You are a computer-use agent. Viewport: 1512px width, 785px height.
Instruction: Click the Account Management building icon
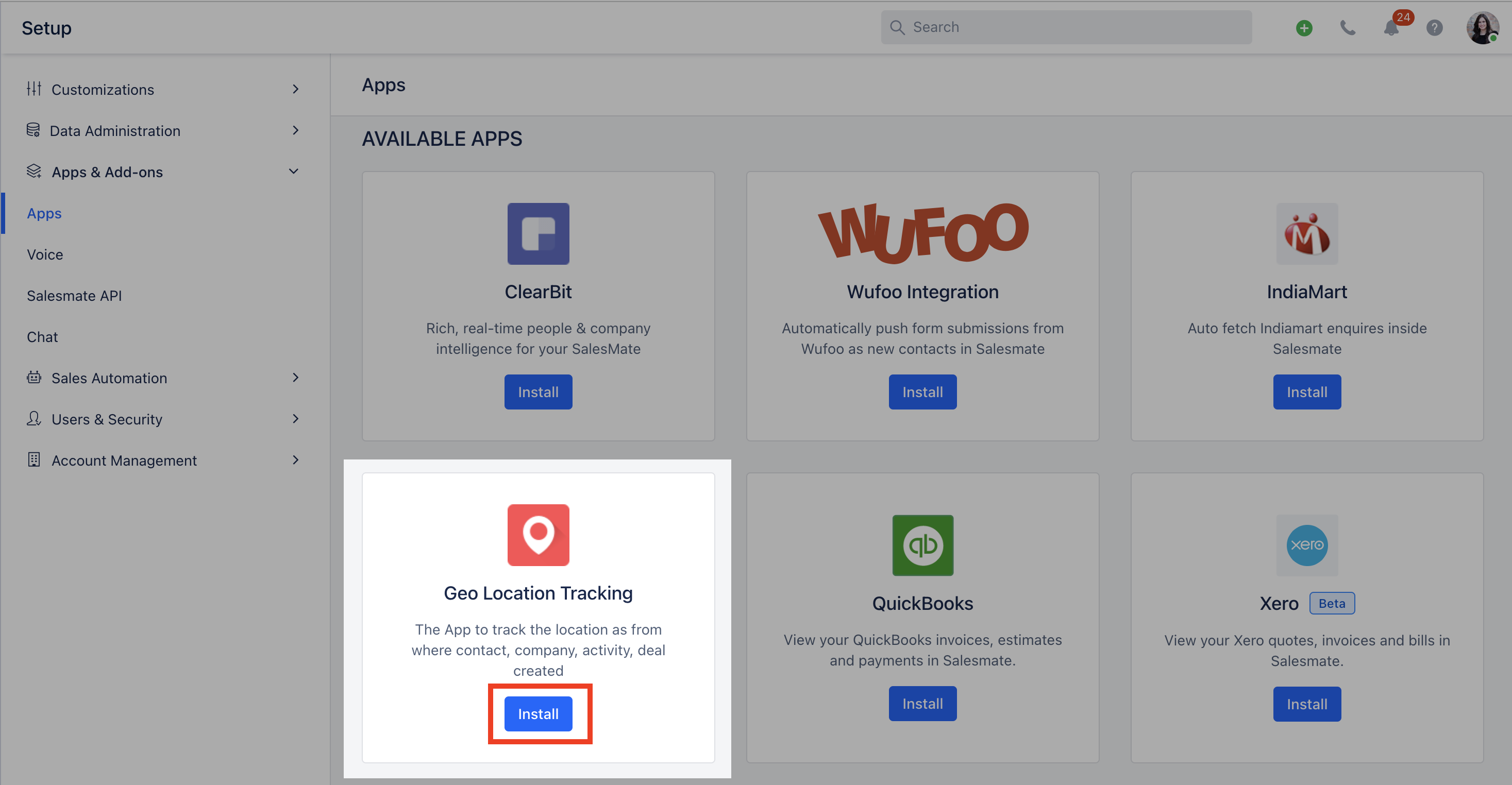pyautogui.click(x=34, y=459)
